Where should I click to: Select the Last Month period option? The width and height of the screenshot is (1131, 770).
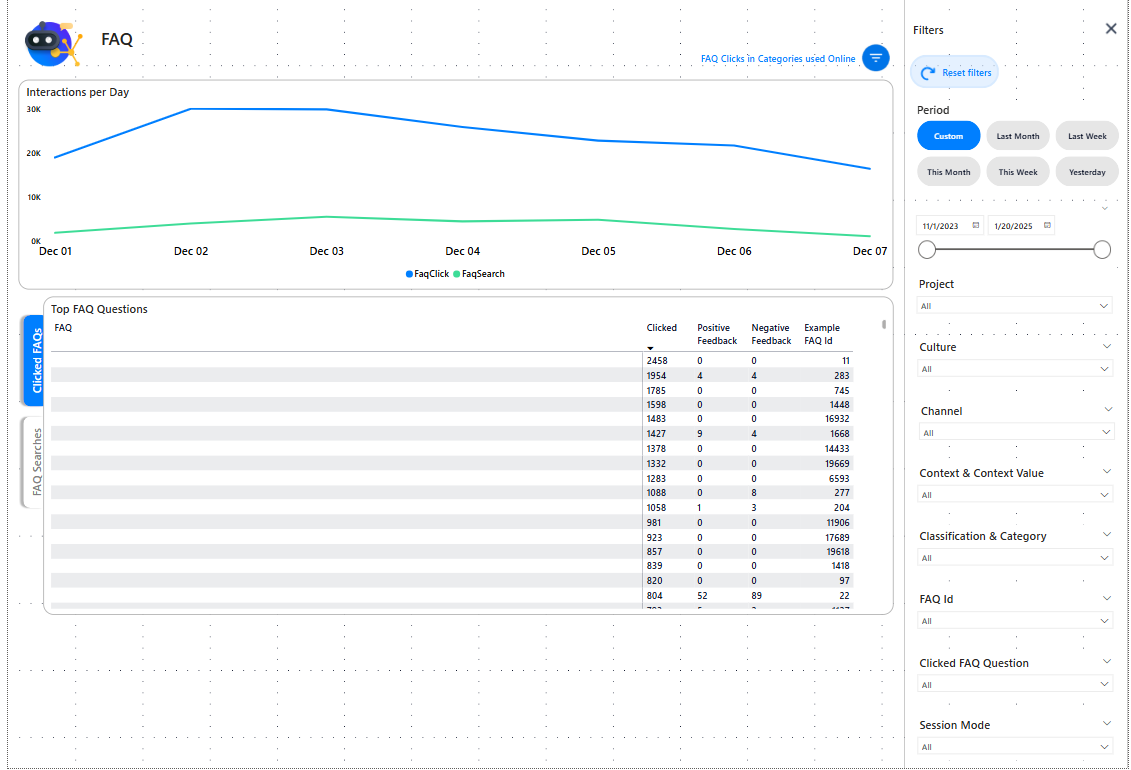(x=1017, y=136)
